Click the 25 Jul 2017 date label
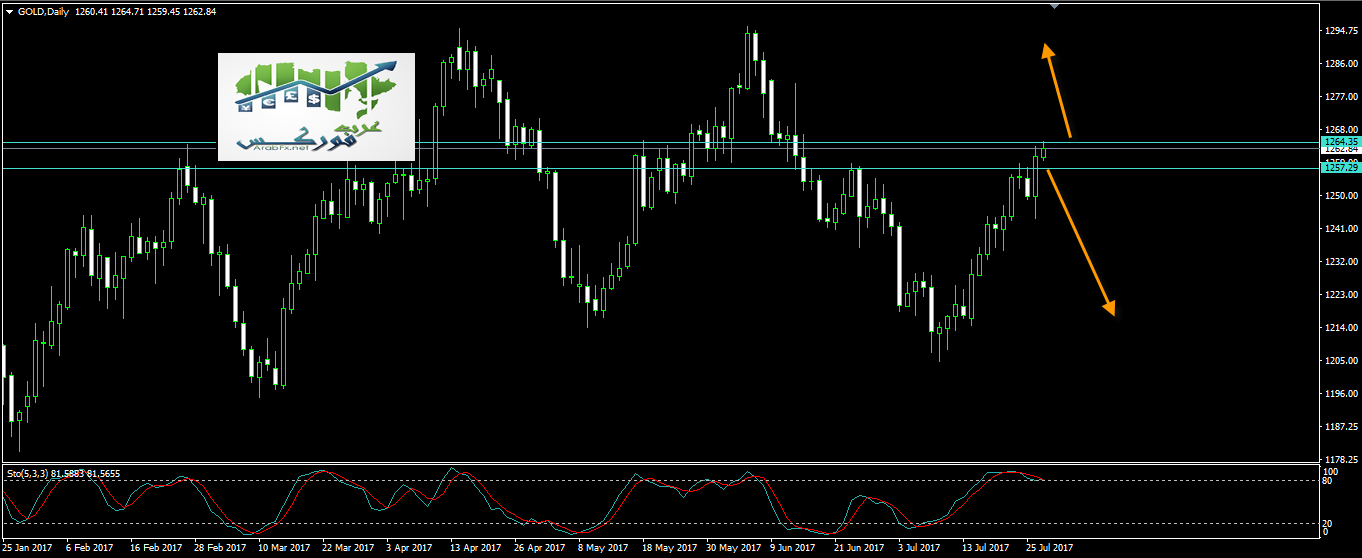 tap(1050, 548)
